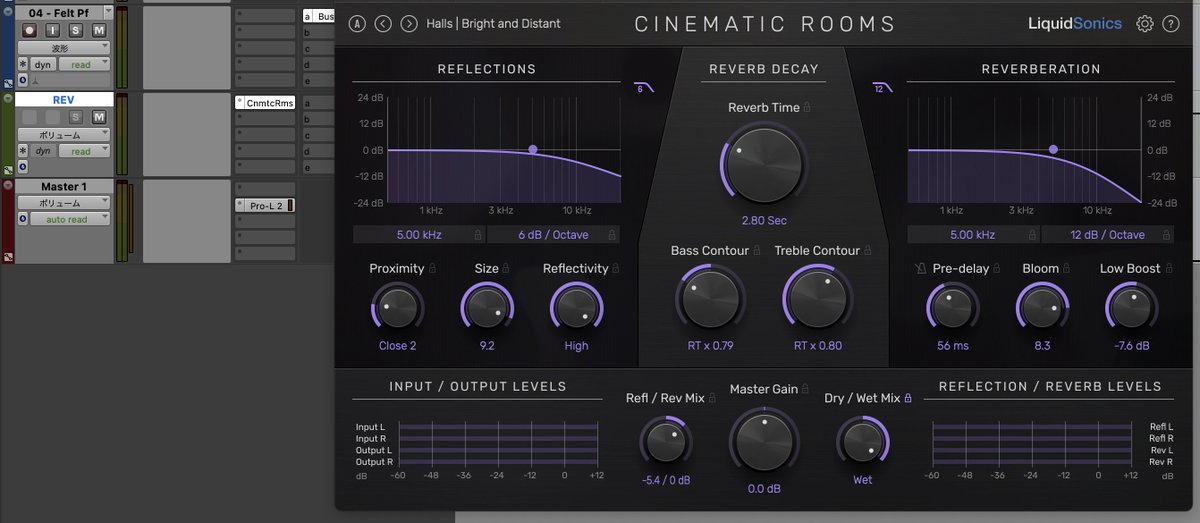Toggle dyn button on 04 - Felt Pf track
1200x523 pixels.
coord(43,64)
